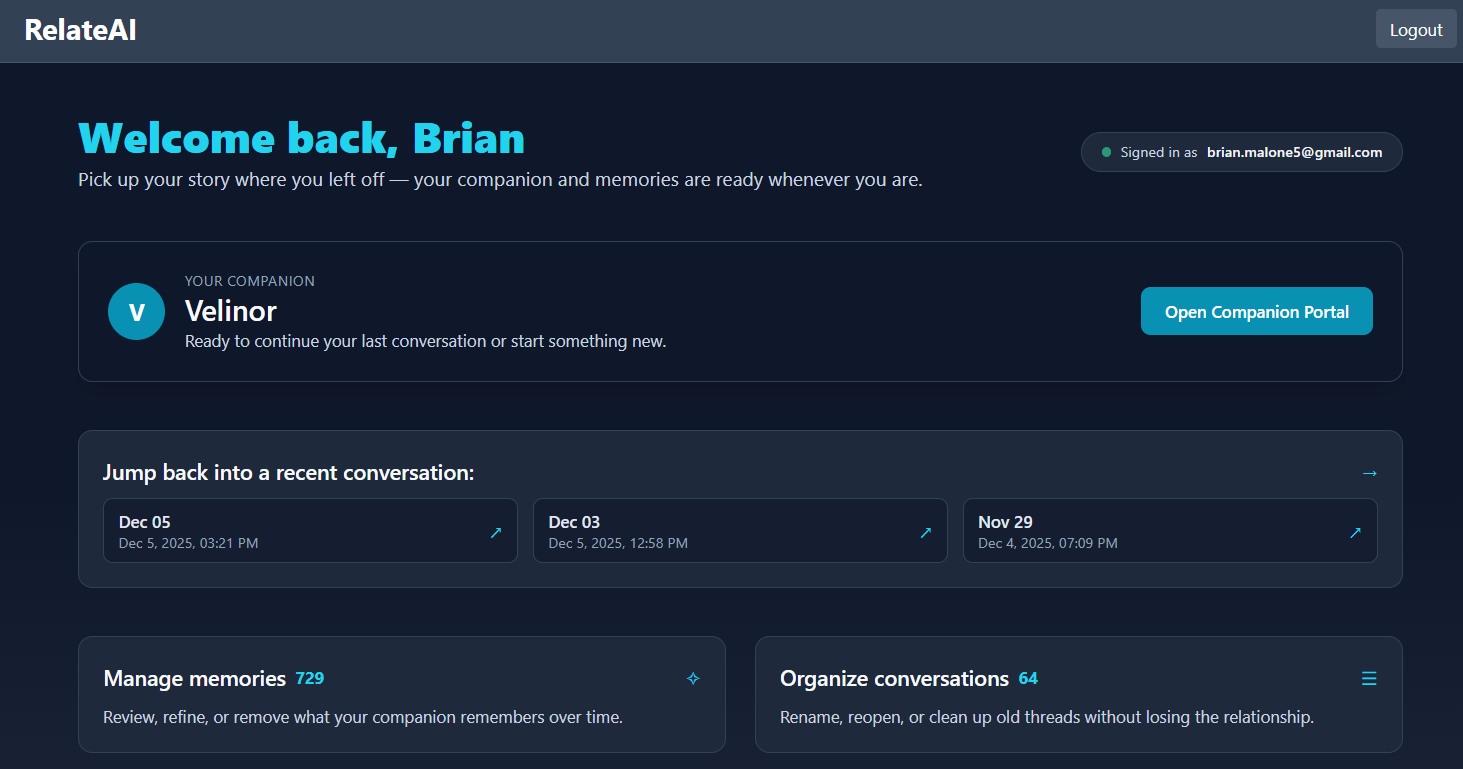Viewport: 1463px width, 769px height.
Task: Click the "Dec 5, 2025, 03:21 PM" timestamp
Action: coord(188,543)
